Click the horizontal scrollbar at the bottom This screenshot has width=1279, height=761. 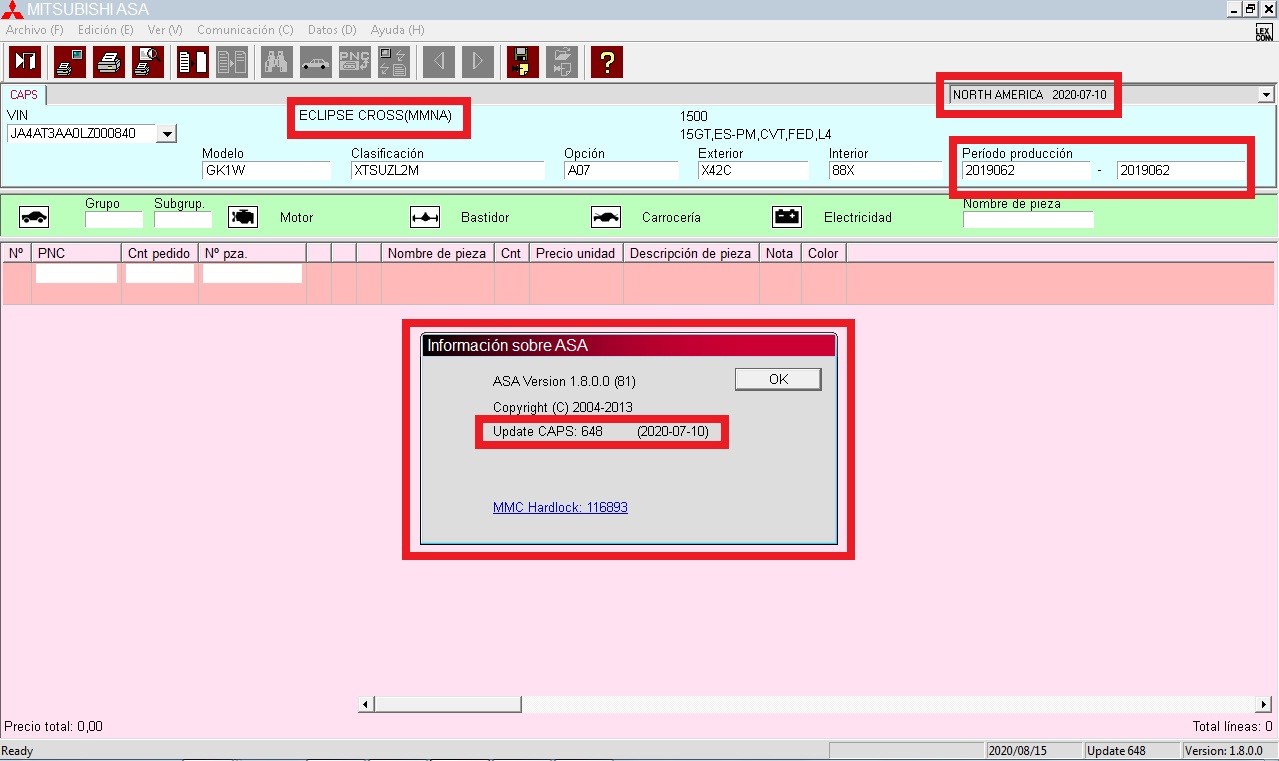(x=445, y=704)
